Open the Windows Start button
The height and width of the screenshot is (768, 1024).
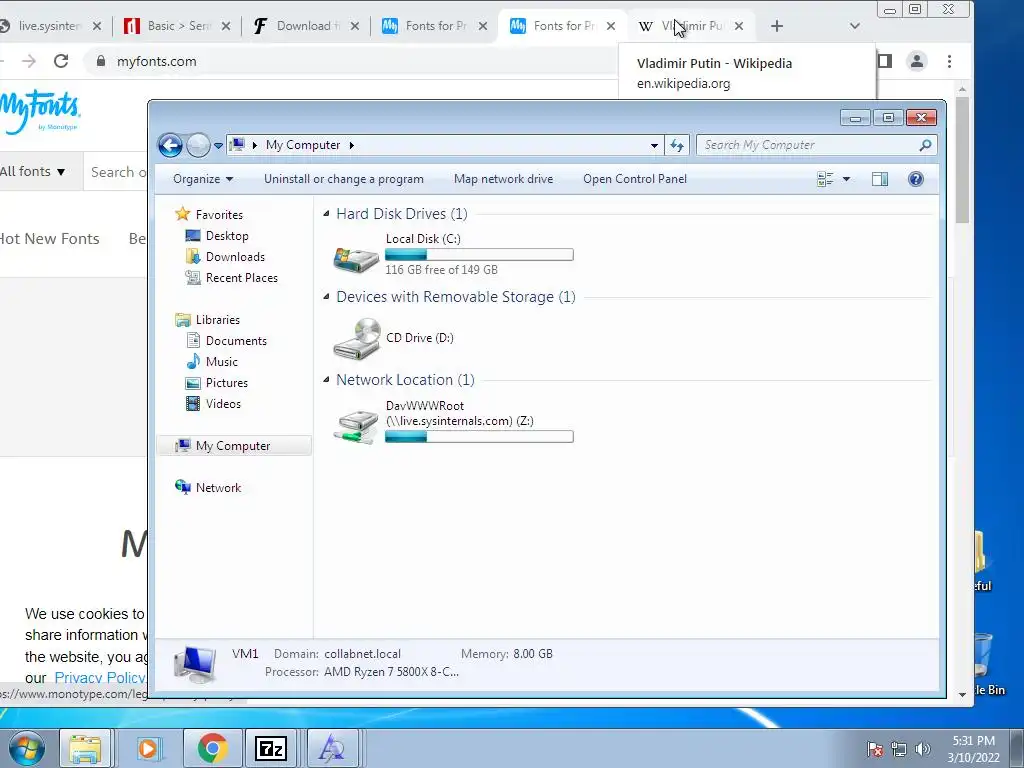click(x=26, y=748)
